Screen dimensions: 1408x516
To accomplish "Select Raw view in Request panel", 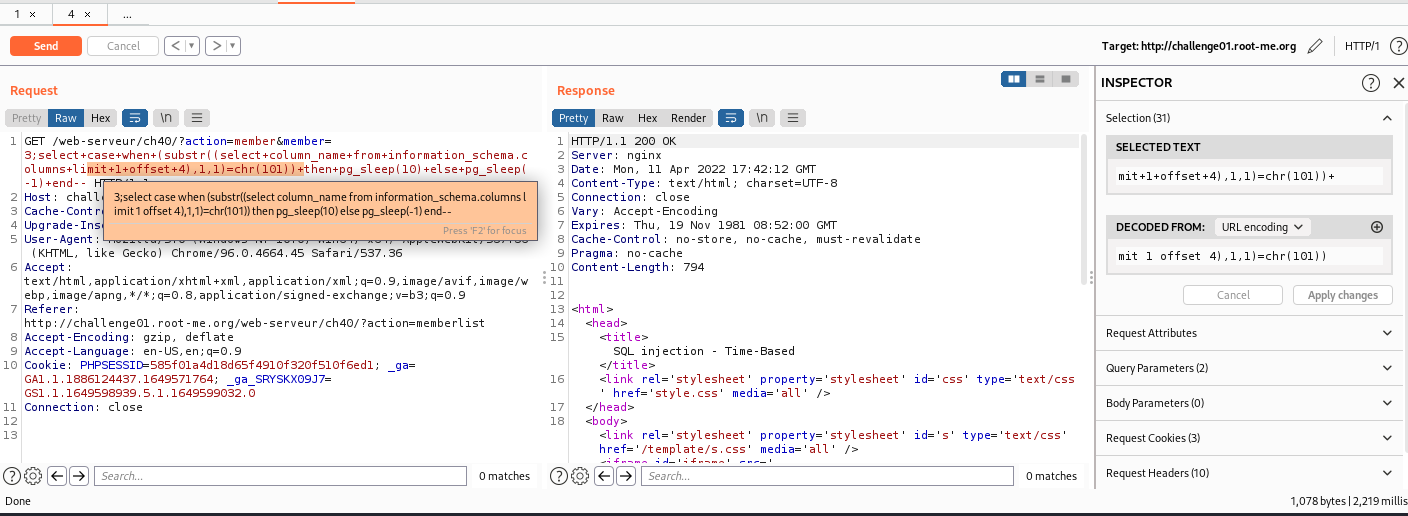I will (x=66, y=118).
